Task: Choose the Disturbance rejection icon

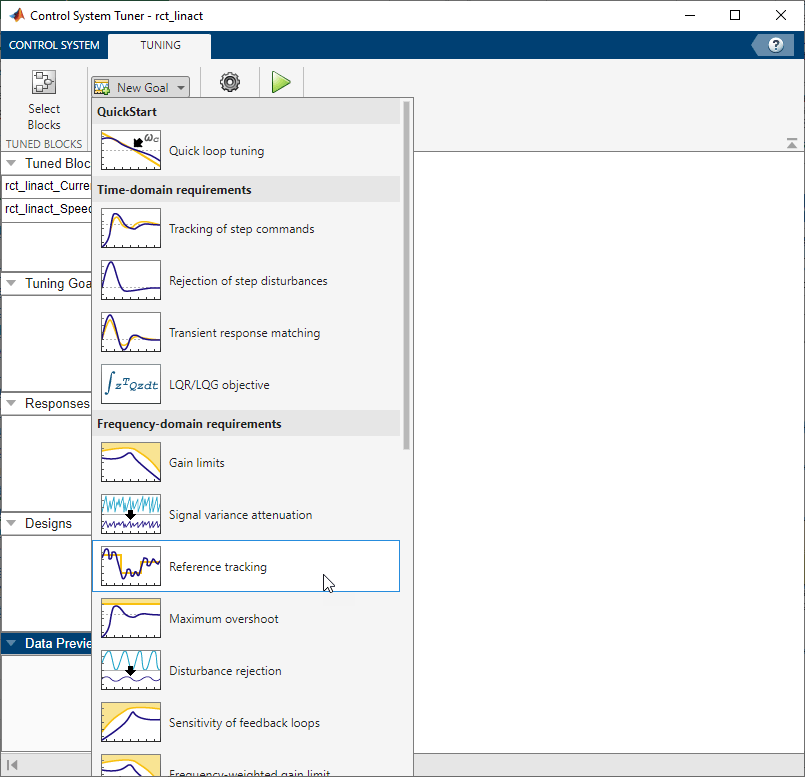Action: coord(130,671)
